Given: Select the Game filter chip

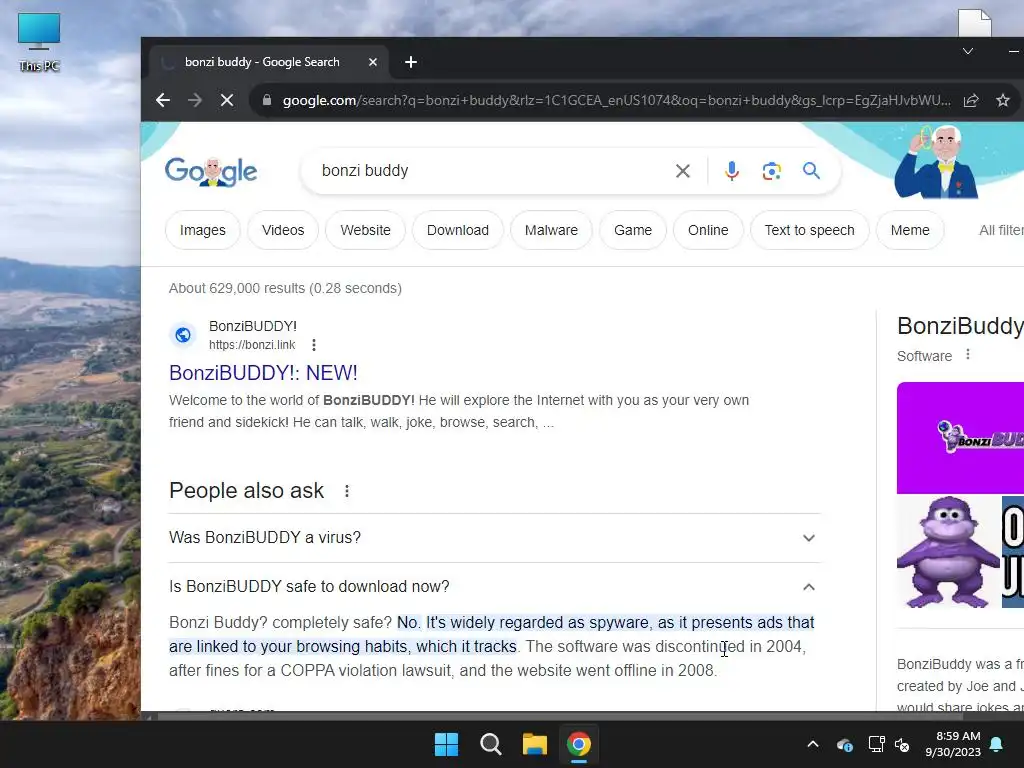Looking at the screenshot, I should 633,230.
